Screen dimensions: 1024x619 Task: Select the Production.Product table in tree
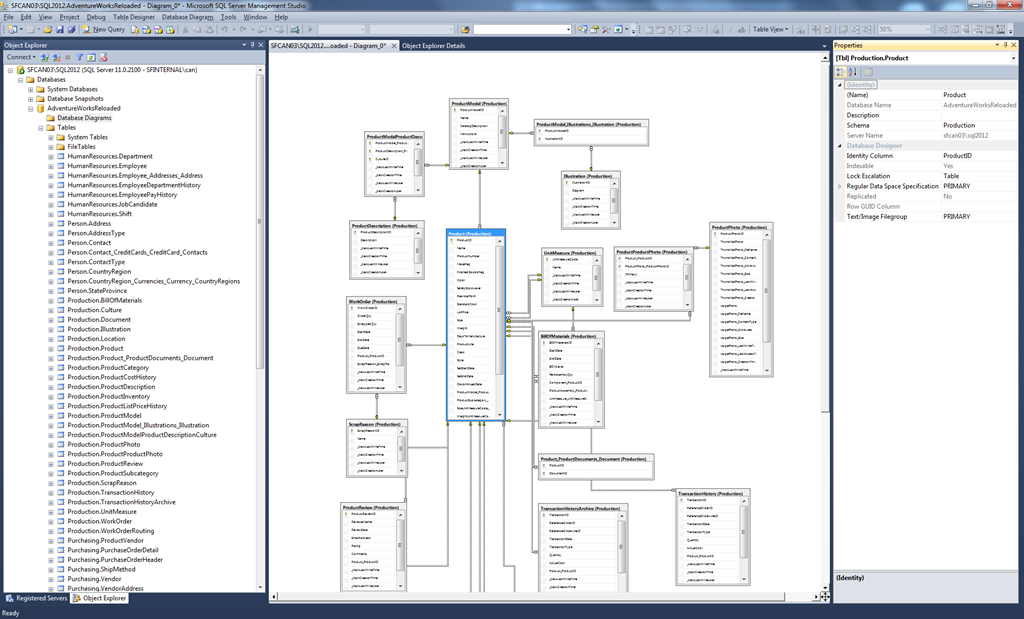95,349
